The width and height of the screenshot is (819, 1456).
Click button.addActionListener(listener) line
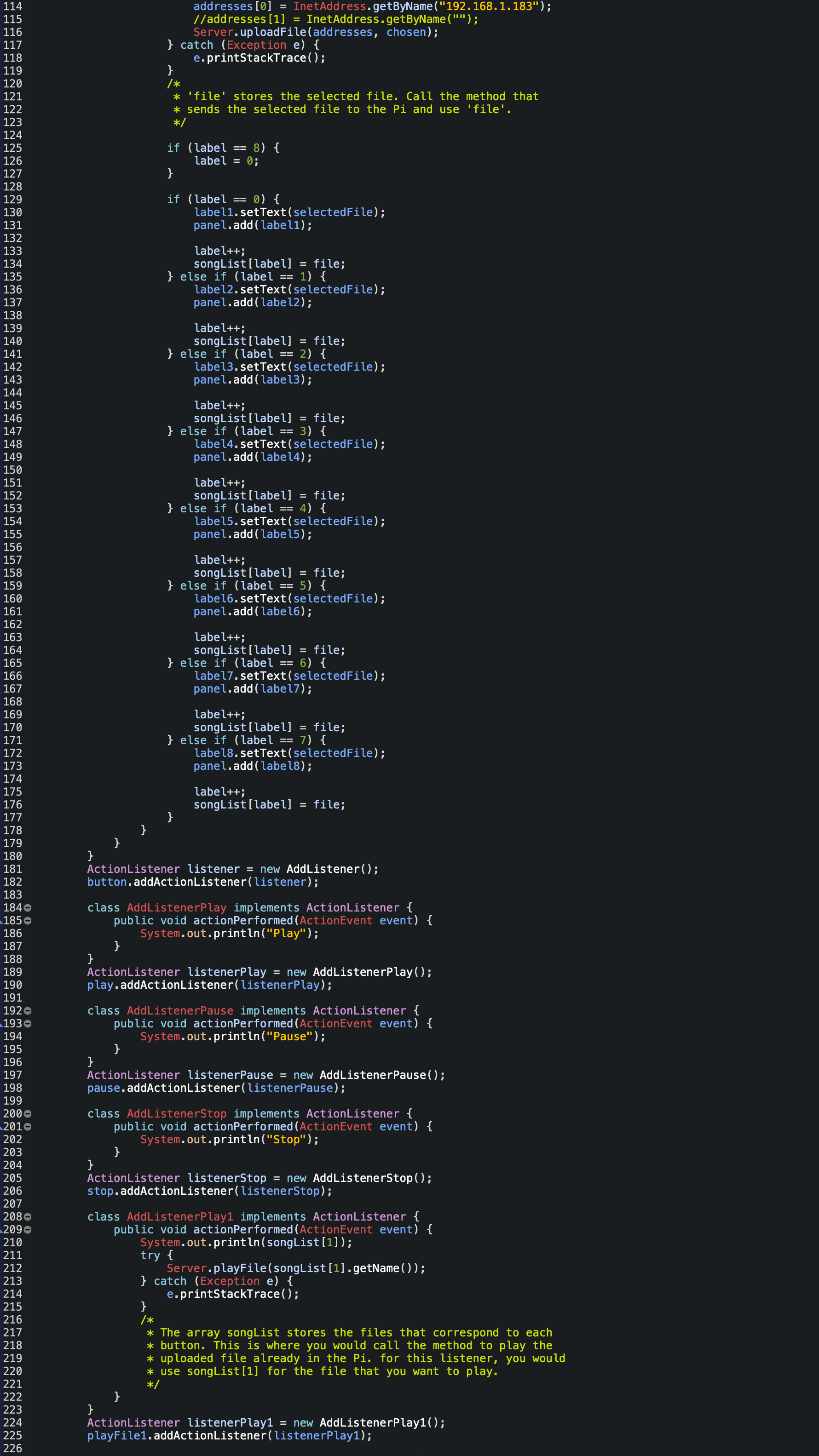[x=203, y=882]
